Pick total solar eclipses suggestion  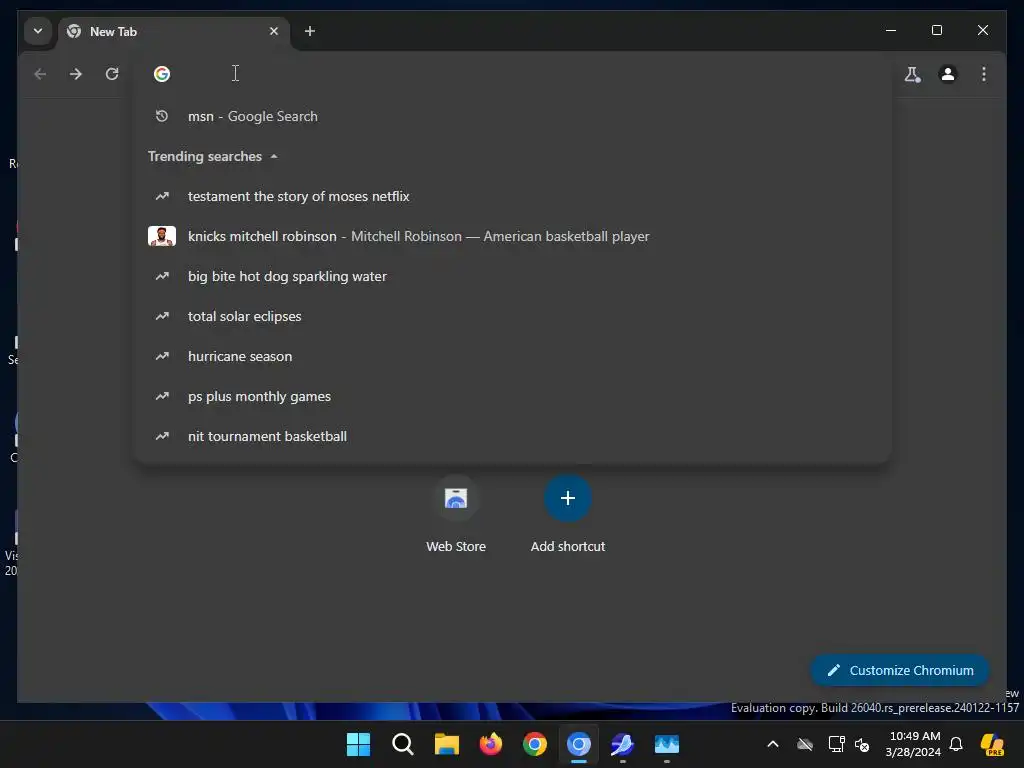pos(513,316)
